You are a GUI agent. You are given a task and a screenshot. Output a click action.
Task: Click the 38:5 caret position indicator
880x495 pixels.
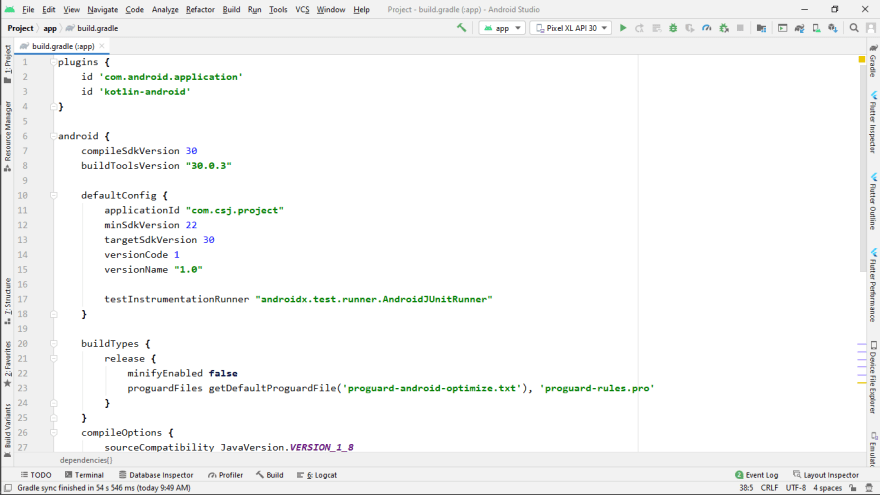pos(746,488)
